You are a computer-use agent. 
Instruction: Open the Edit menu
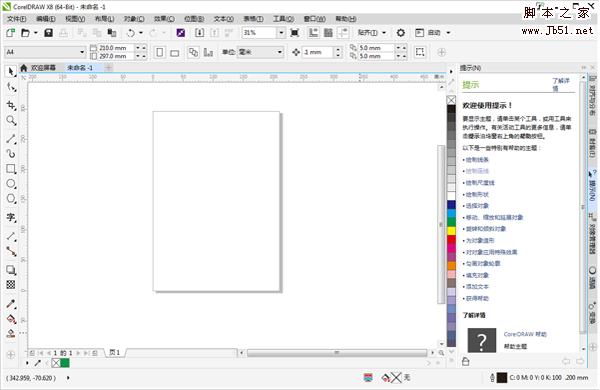tap(46, 19)
